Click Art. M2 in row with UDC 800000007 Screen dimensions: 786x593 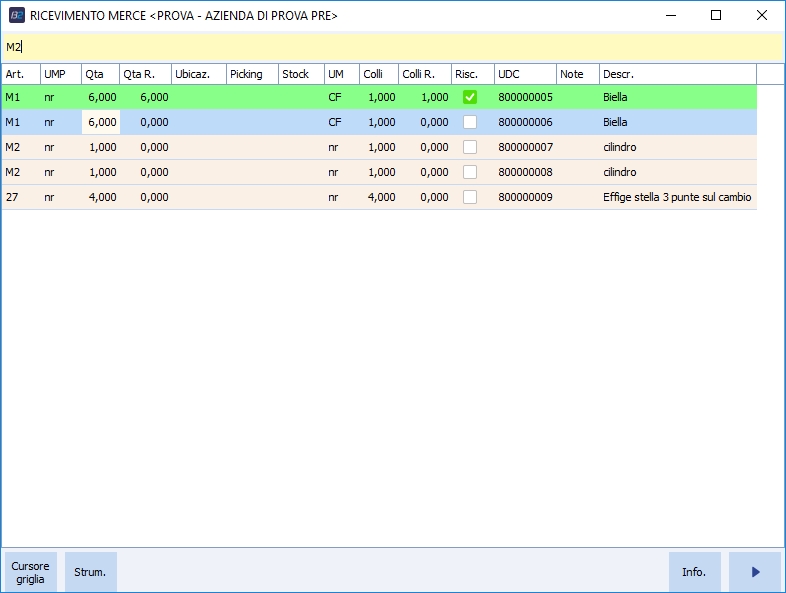[x=21, y=147]
